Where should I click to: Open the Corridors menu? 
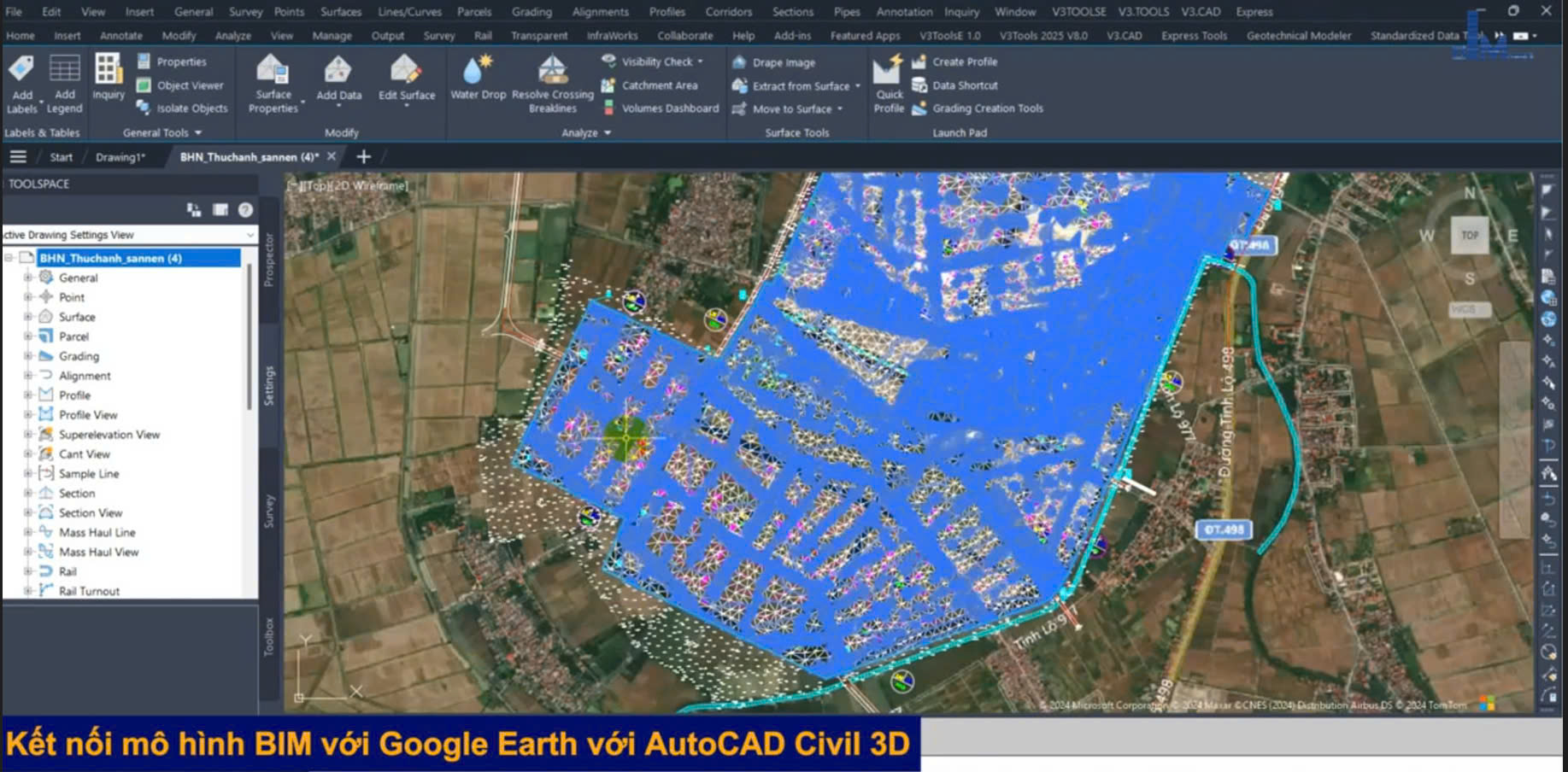(728, 12)
